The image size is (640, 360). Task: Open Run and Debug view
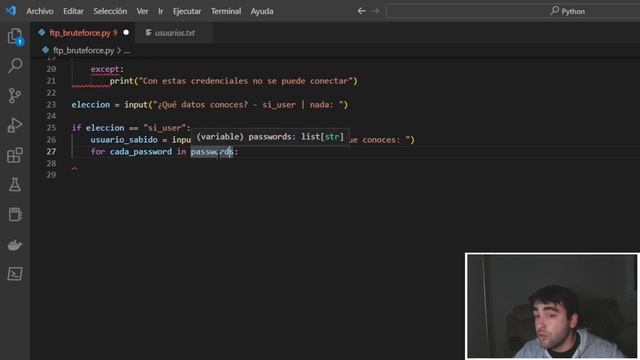click(15, 125)
